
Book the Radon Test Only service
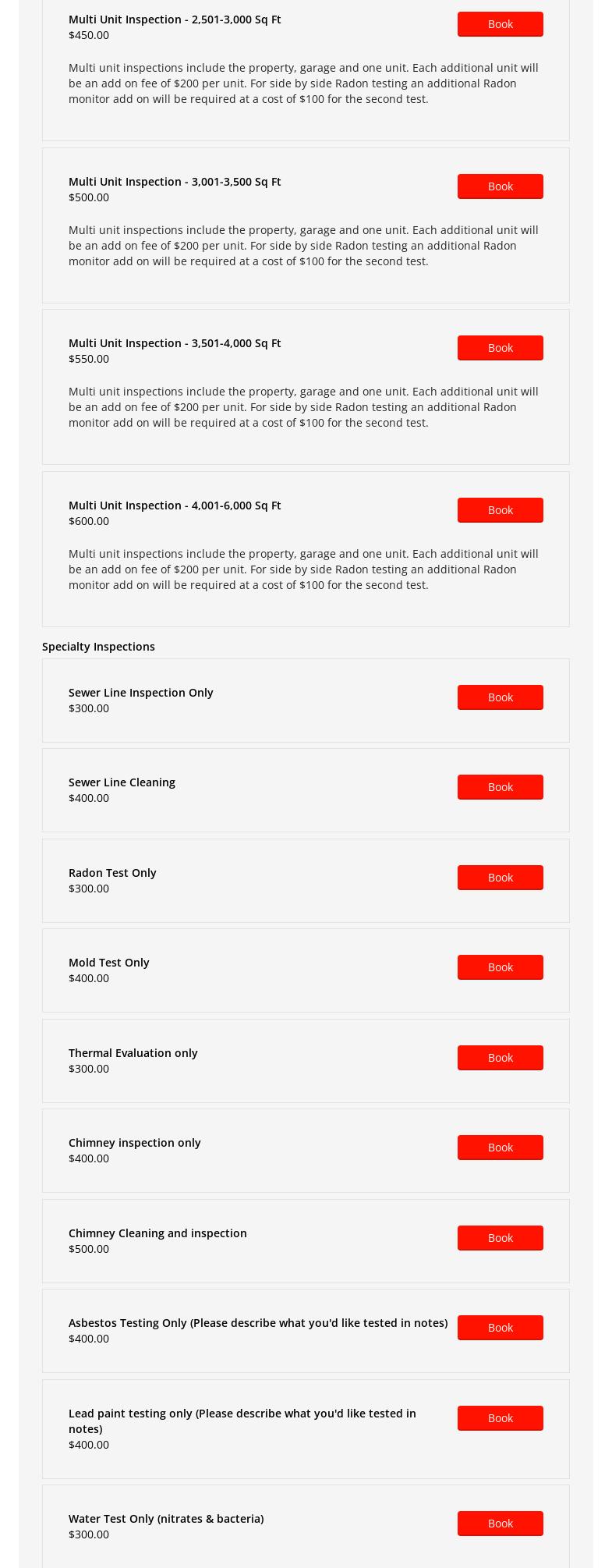(500, 878)
